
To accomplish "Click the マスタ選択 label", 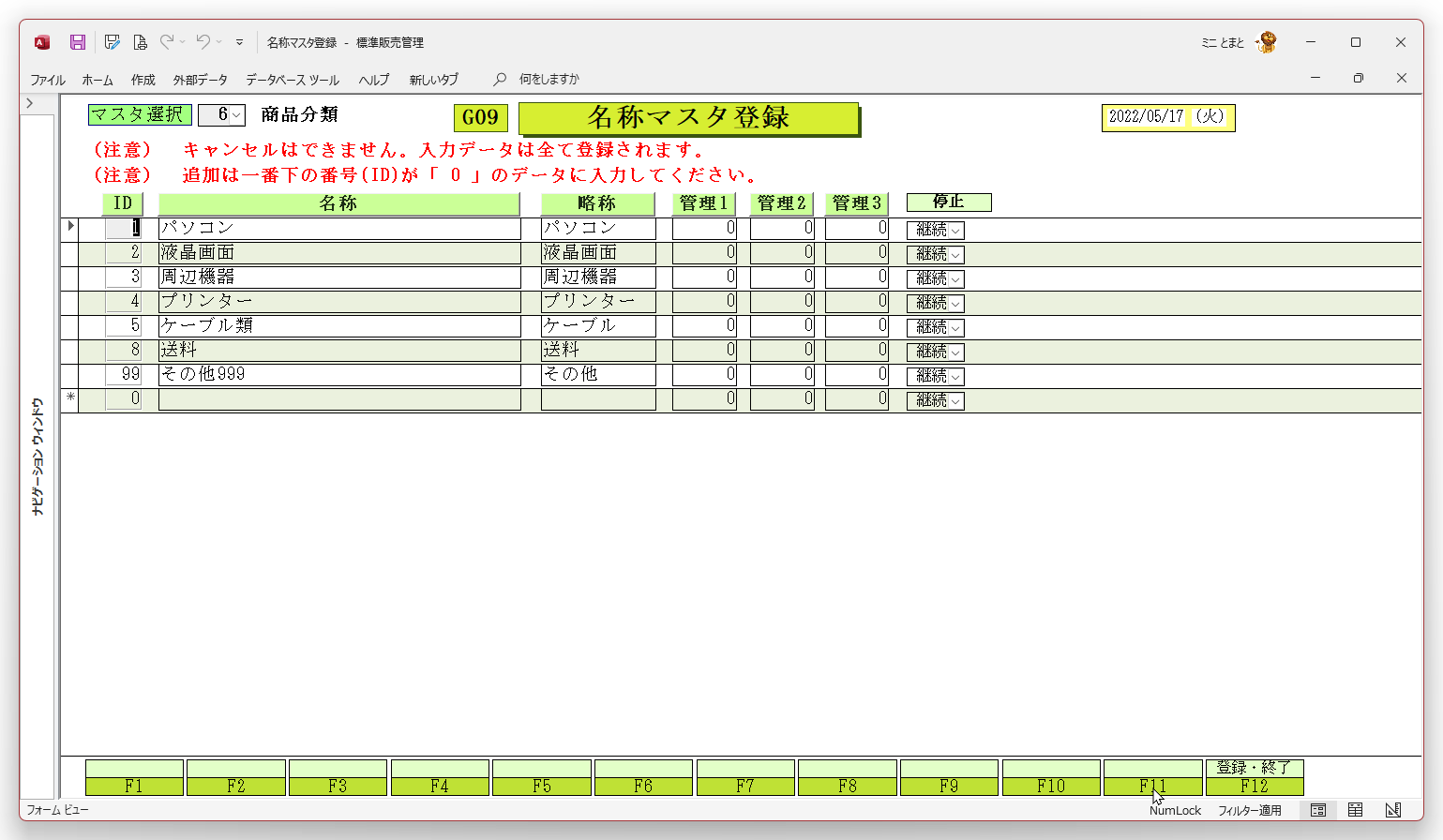I will [140, 114].
